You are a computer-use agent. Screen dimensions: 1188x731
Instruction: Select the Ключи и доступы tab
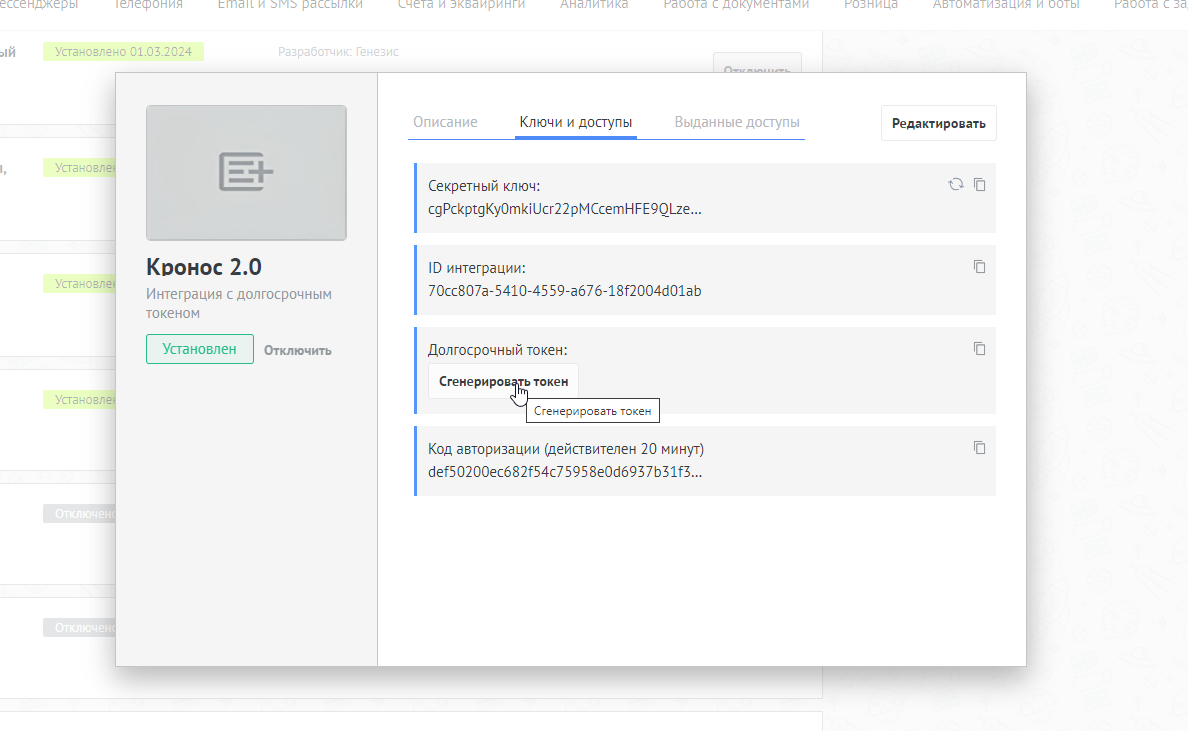coord(576,123)
